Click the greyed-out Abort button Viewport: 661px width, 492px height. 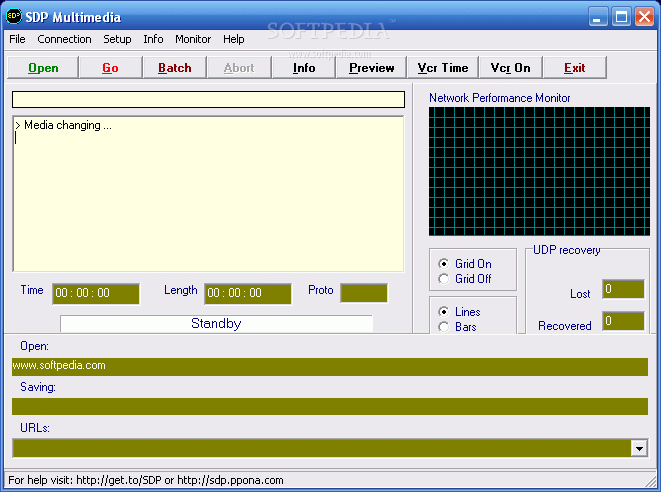(x=239, y=68)
